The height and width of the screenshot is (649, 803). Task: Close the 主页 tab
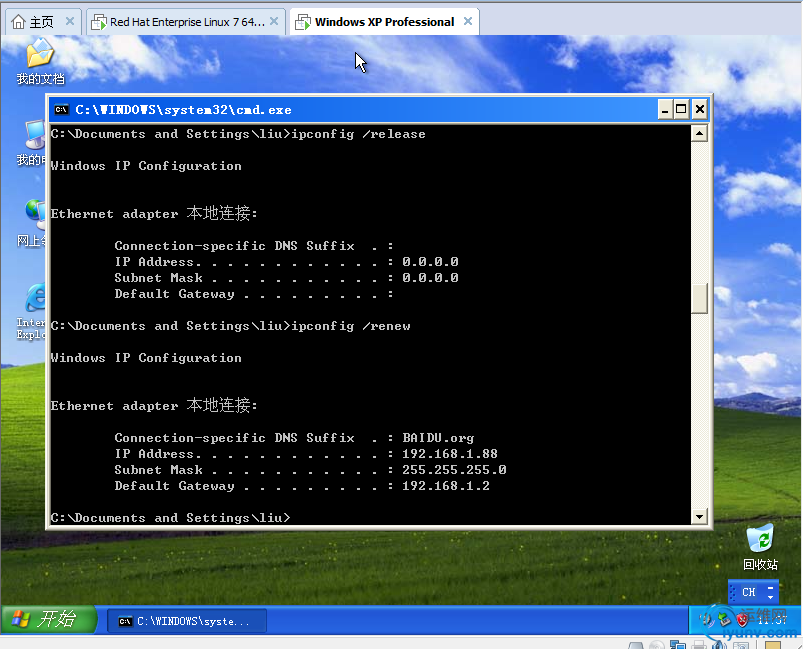[70, 22]
